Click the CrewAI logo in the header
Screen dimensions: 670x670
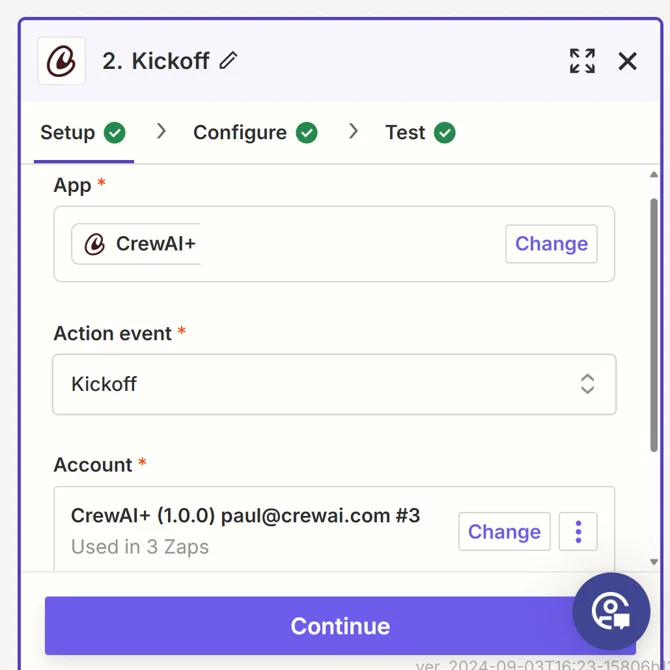(x=61, y=61)
